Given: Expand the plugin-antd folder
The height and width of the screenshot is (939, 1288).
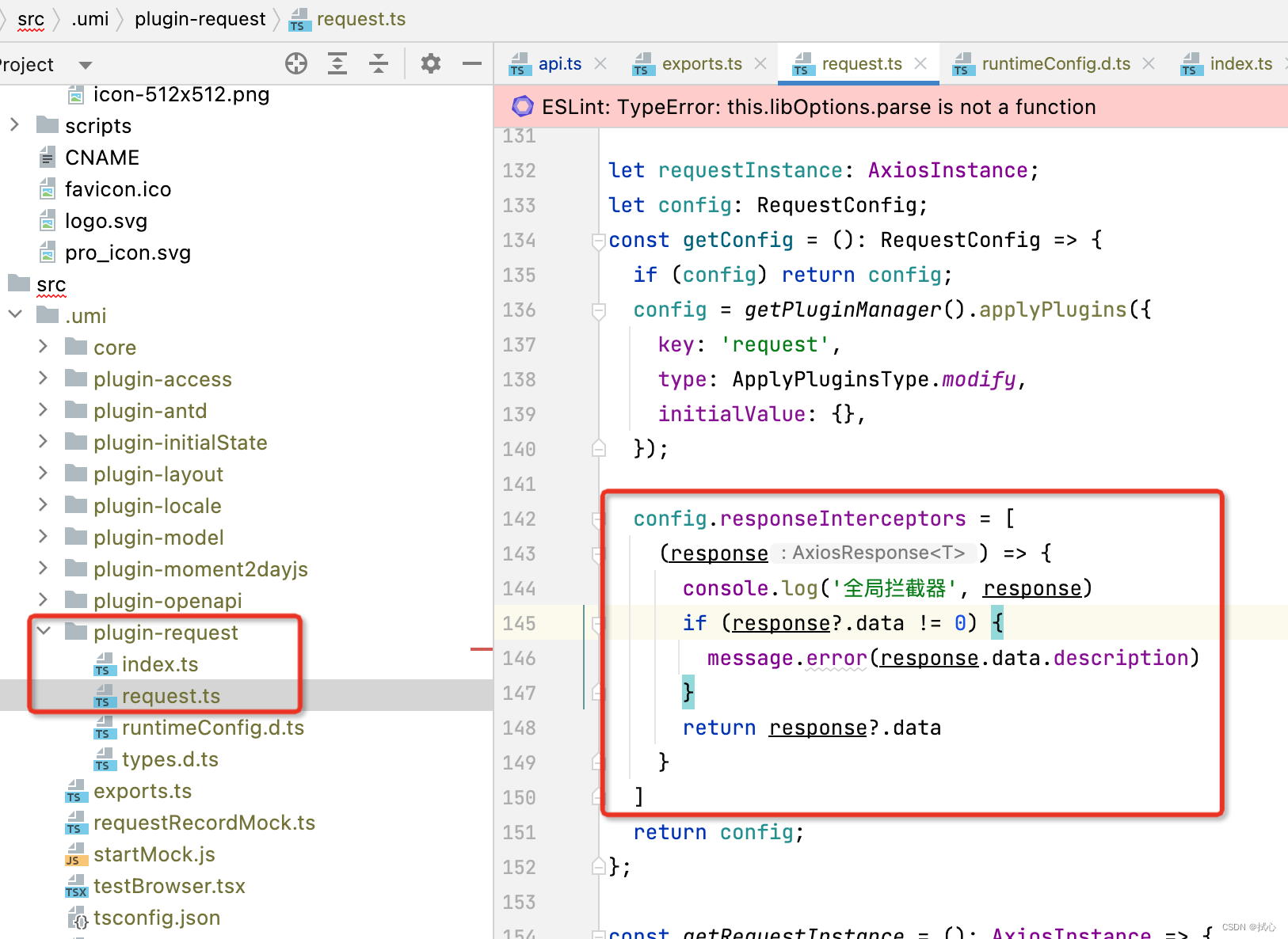Looking at the screenshot, I should pos(43,409).
